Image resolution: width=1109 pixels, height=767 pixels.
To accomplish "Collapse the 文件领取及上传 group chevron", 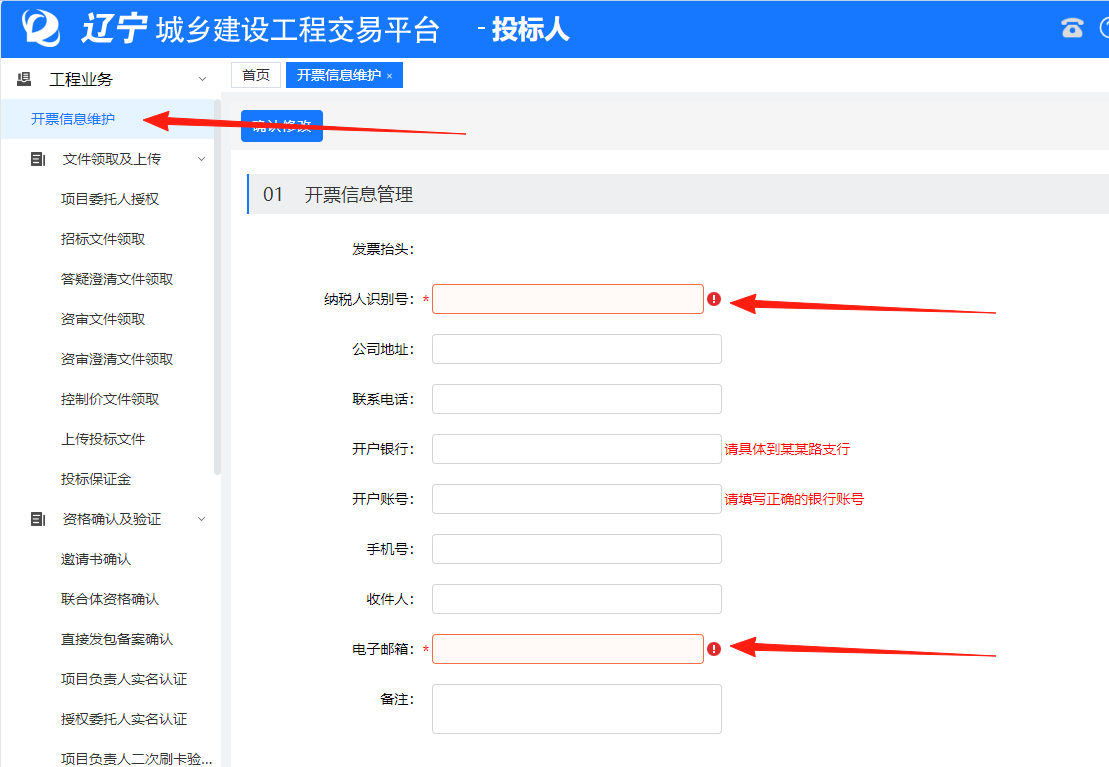I will (x=202, y=159).
